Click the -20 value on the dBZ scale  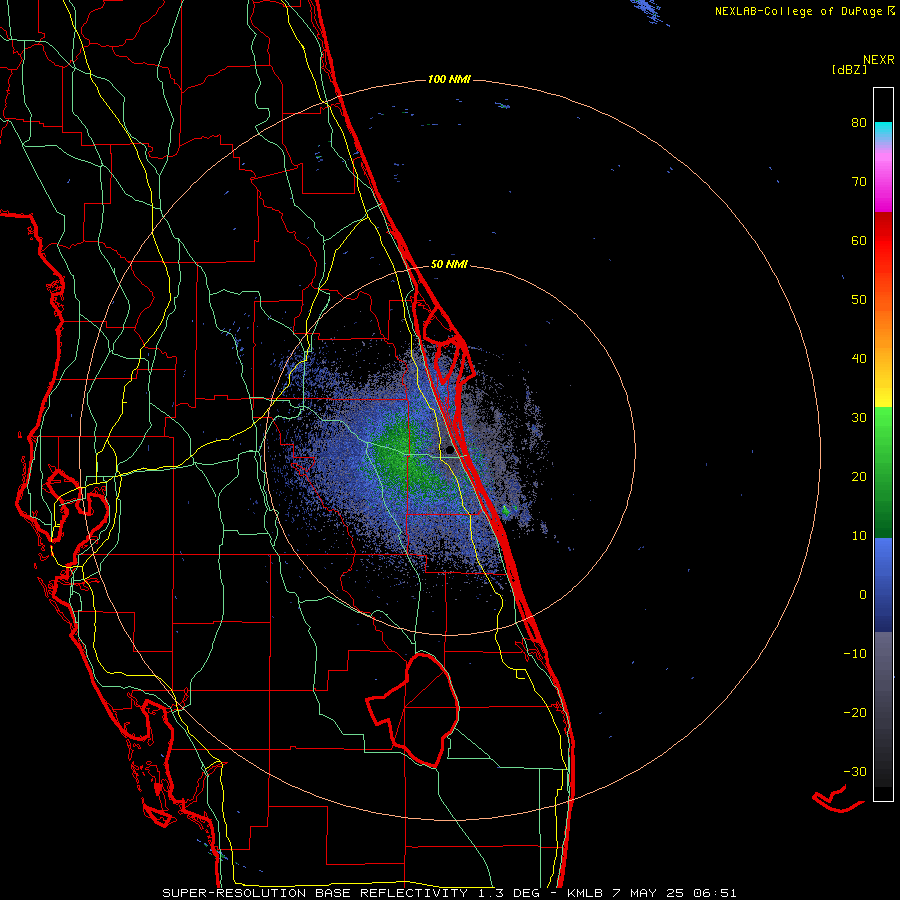click(855, 713)
